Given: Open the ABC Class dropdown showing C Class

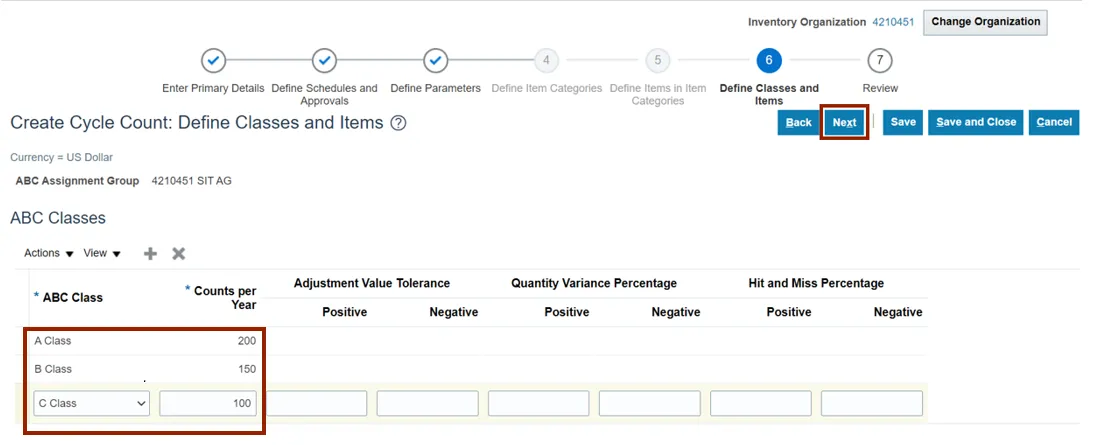Looking at the screenshot, I should pos(91,404).
